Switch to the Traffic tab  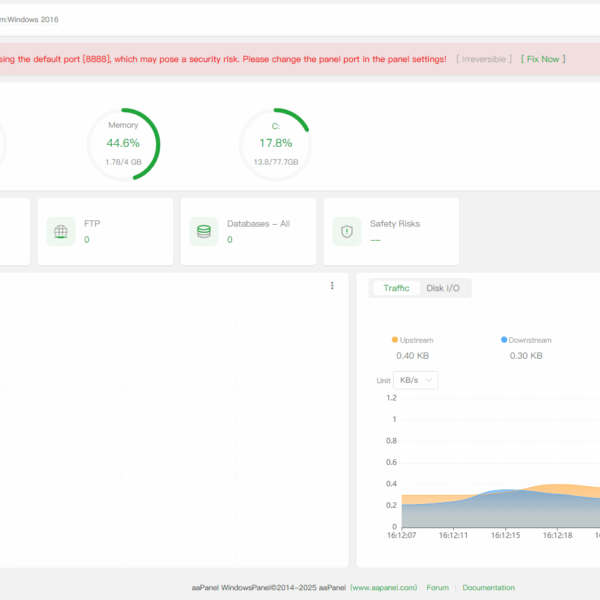pos(397,288)
